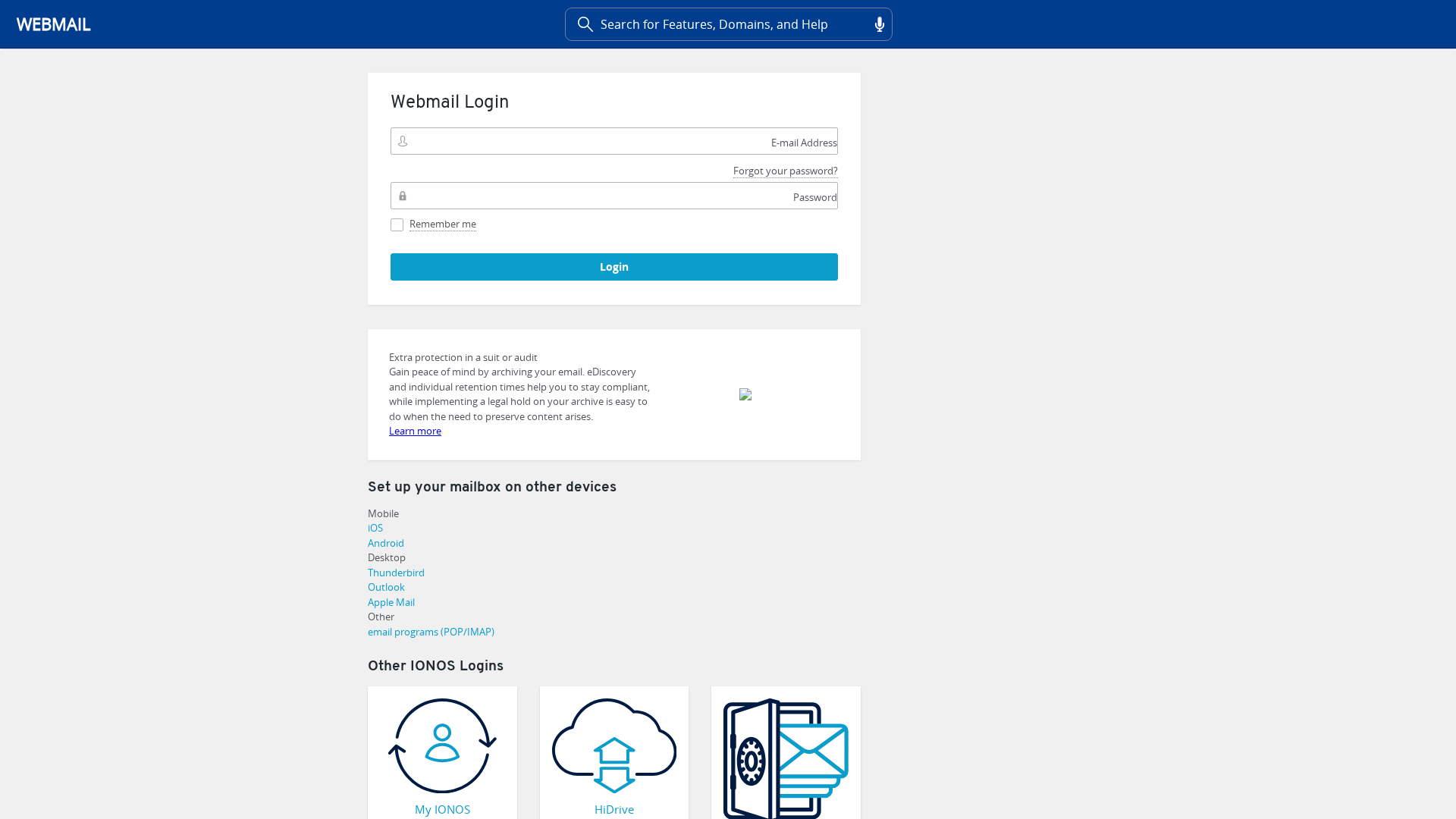Click the mail archive safe icon
This screenshot has width=1456, height=819.
pyautogui.click(x=786, y=758)
